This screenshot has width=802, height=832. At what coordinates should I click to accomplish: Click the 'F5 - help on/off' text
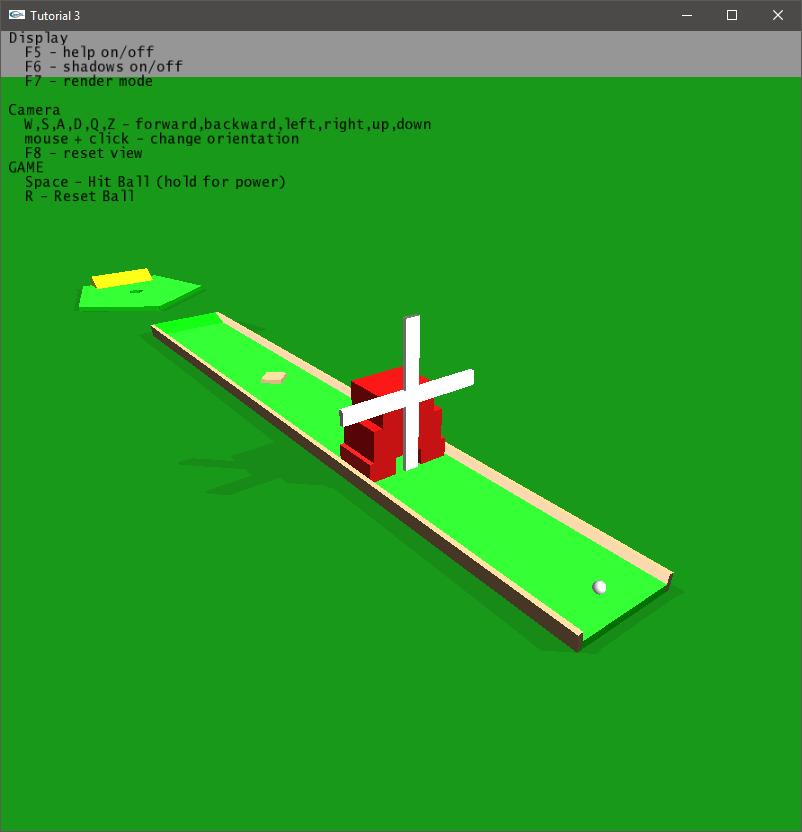[x=89, y=52]
